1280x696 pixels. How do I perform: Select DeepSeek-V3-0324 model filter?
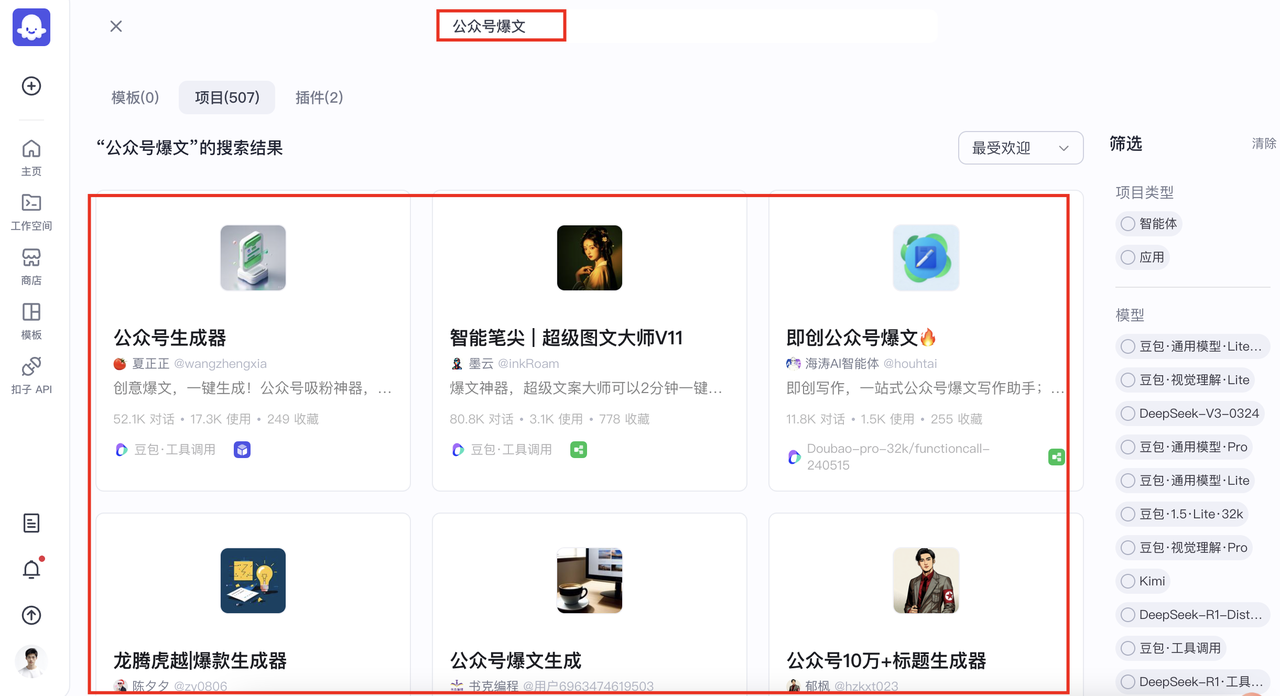pos(1190,413)
